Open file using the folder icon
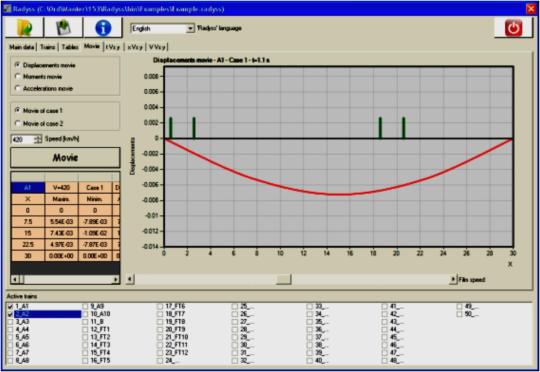The width and height of the screenshot is (540, 372). tap(24, 28)
